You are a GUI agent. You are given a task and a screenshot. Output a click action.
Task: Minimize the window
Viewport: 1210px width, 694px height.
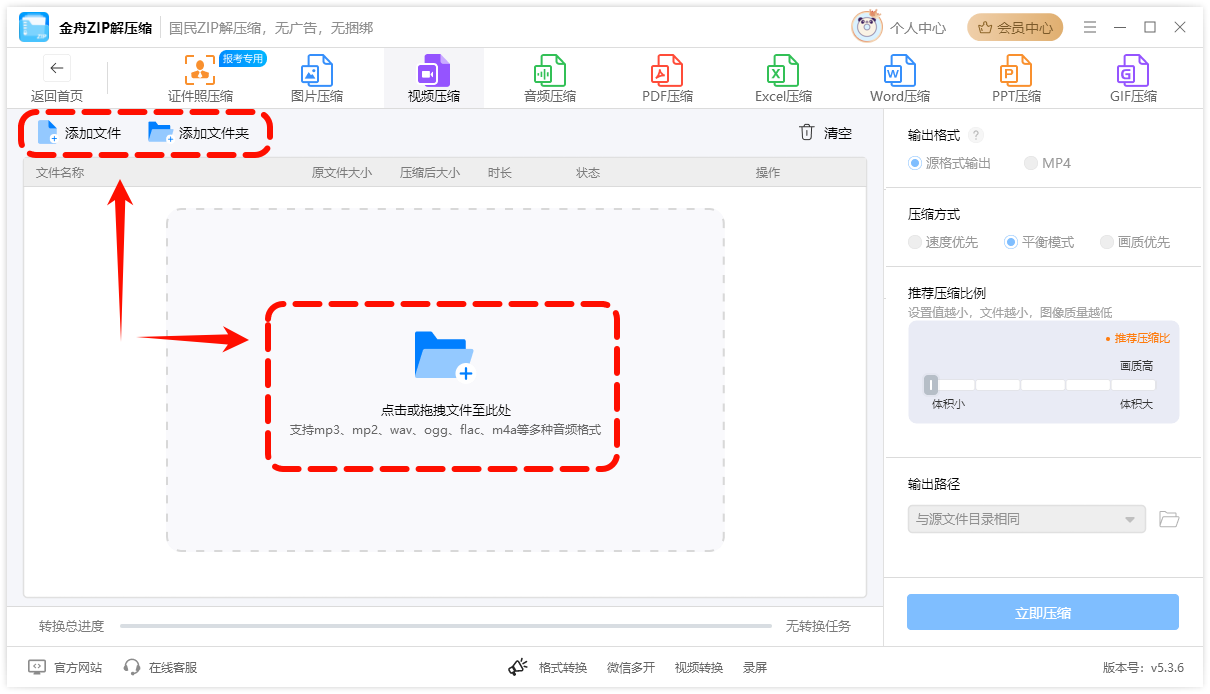[x=1120, y=27]
